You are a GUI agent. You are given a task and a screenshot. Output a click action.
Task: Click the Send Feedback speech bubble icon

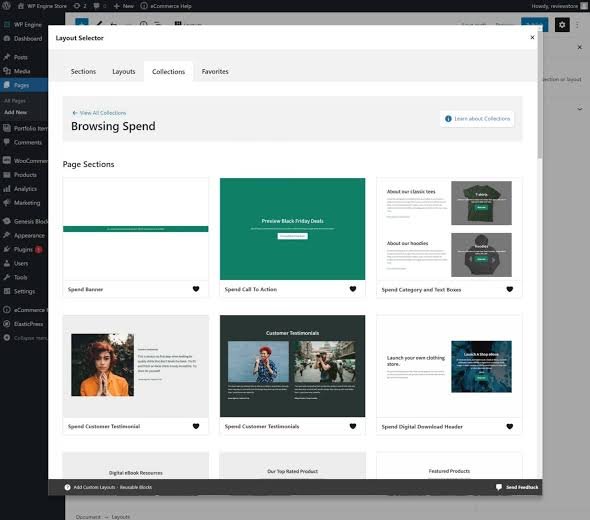499,487
